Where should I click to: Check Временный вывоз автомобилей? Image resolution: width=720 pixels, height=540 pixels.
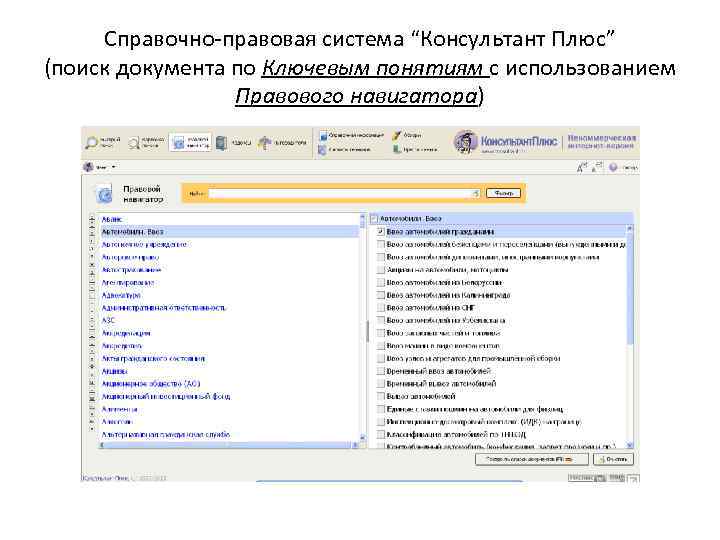(381, 383)
